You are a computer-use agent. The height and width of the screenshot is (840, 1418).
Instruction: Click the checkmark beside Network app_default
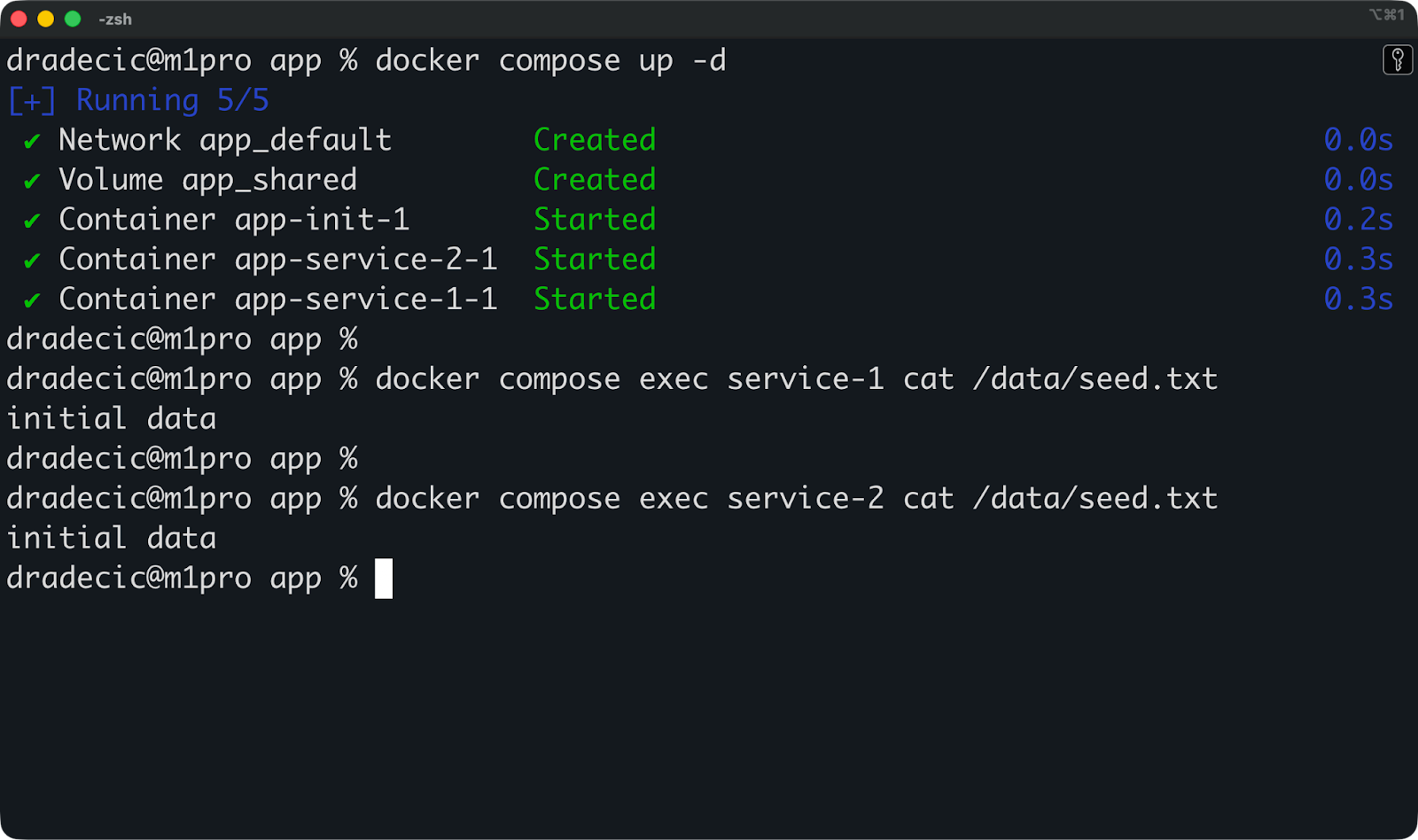click(x=32, y=141)
